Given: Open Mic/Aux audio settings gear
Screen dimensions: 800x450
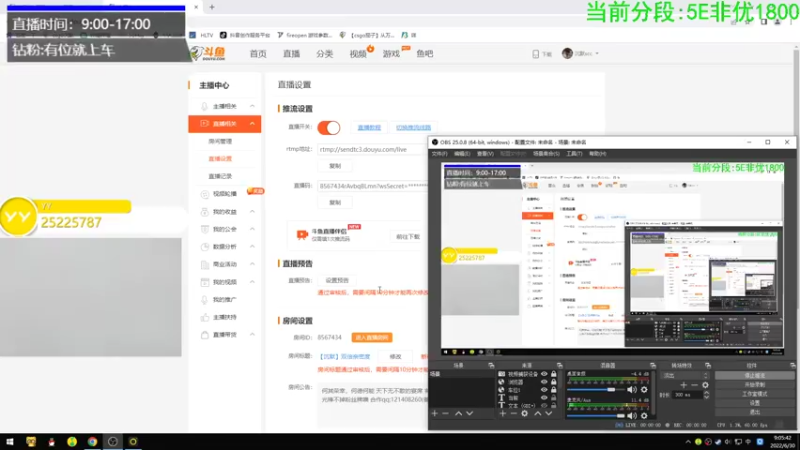Looking at the screenshot, I should pos(644,416).
